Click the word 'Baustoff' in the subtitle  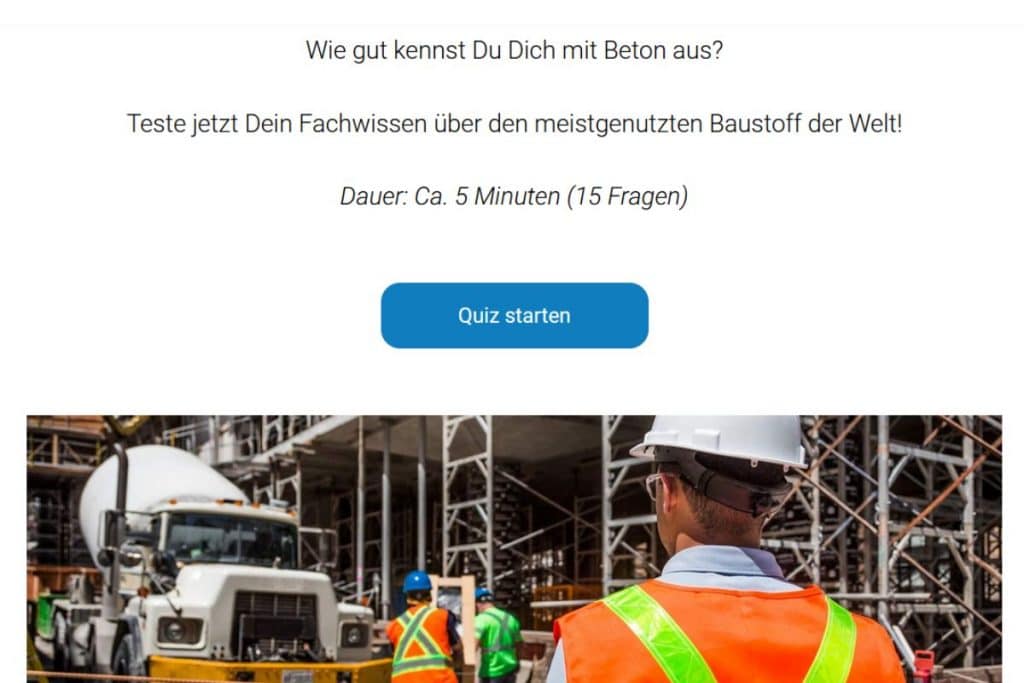tap(755, 123)
